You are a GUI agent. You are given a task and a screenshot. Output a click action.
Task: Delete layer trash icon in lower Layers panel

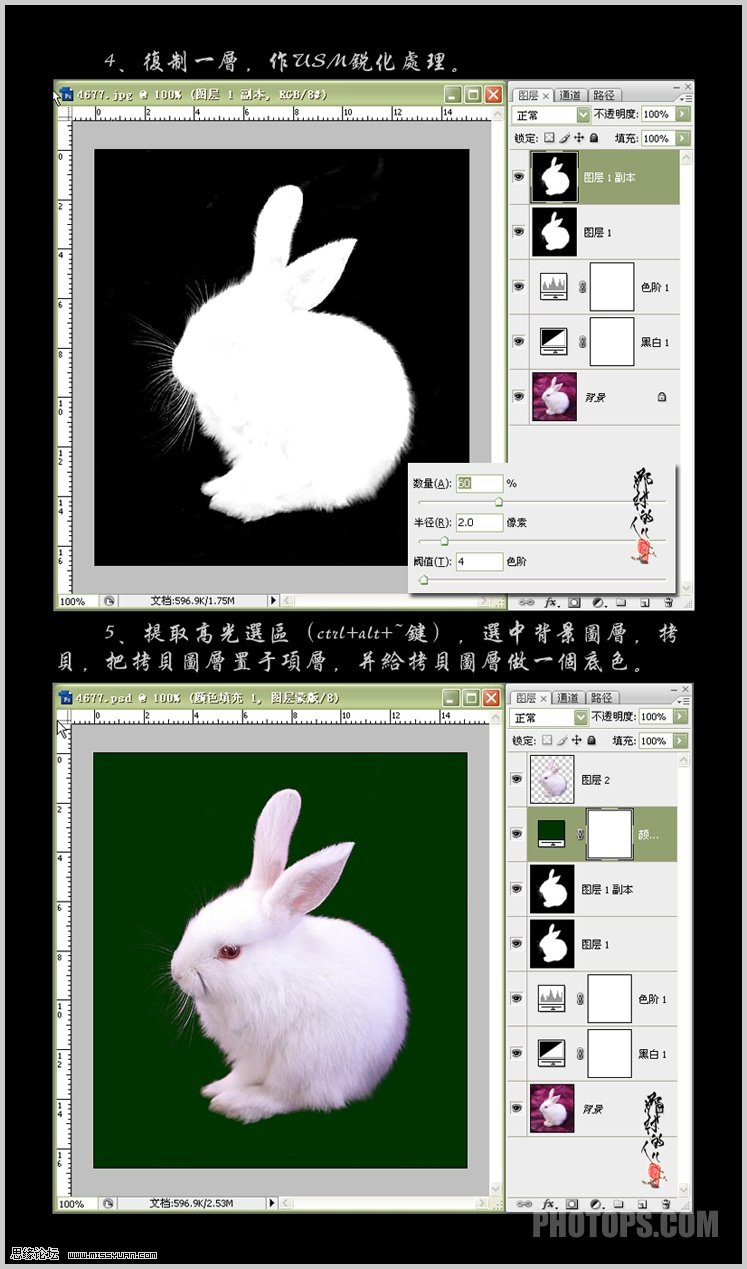tap(666, 1204)
